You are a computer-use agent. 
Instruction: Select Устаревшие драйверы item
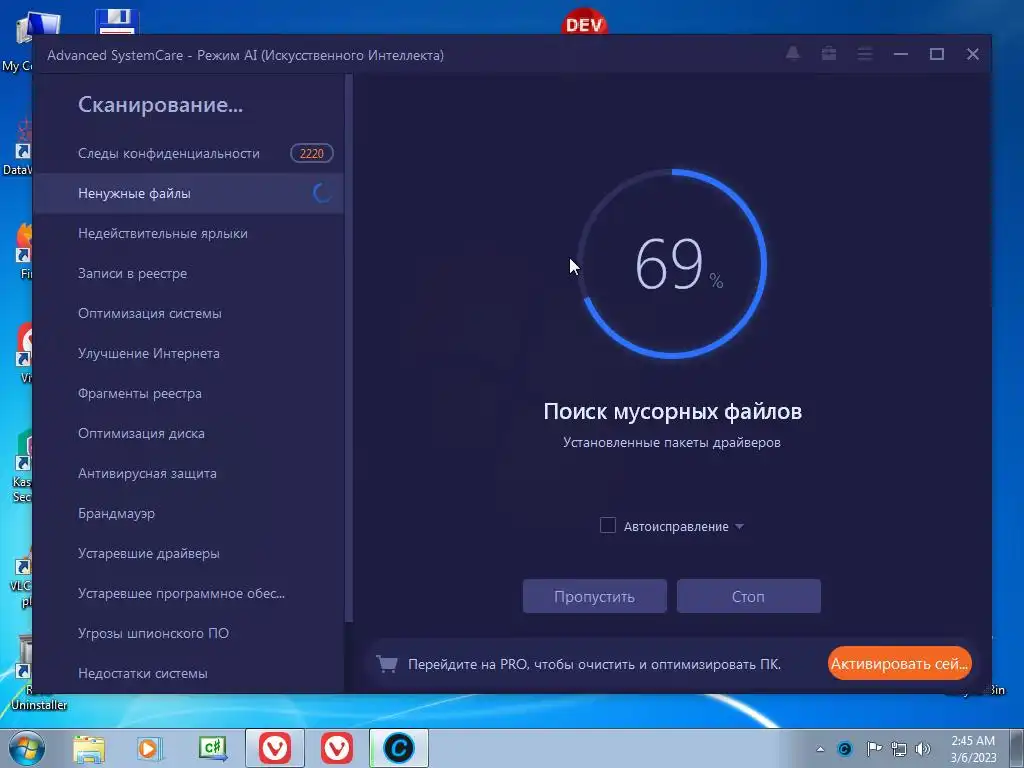point(188,553)
